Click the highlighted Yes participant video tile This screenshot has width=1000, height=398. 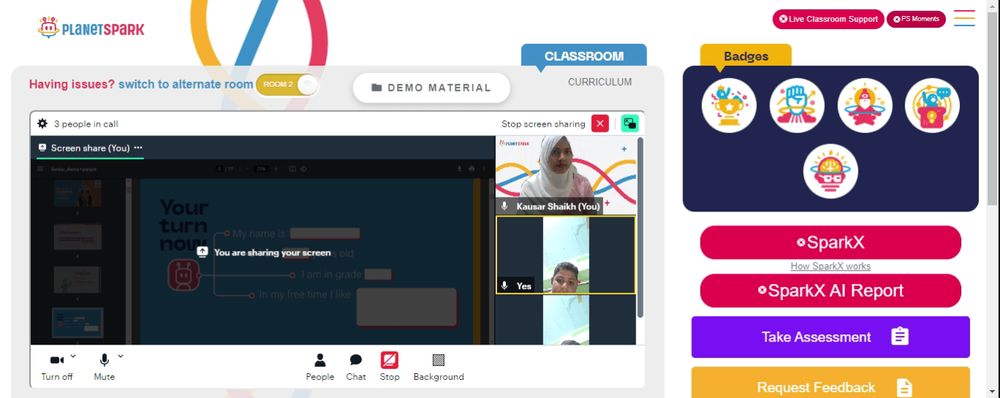pyautogui.click(x=566, y=255)
